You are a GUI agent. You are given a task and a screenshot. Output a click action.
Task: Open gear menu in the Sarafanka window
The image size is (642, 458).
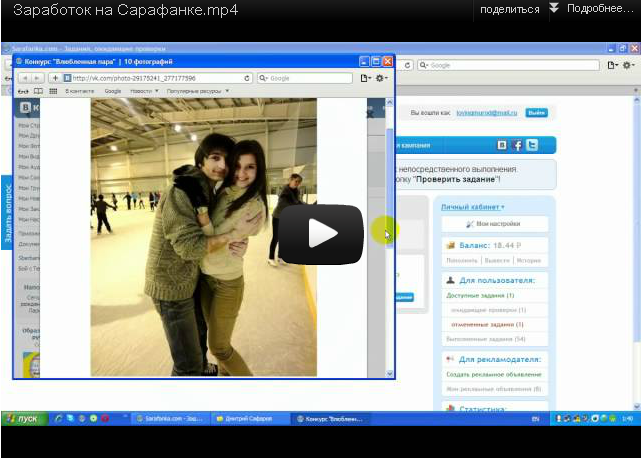[x=628, y=65]
